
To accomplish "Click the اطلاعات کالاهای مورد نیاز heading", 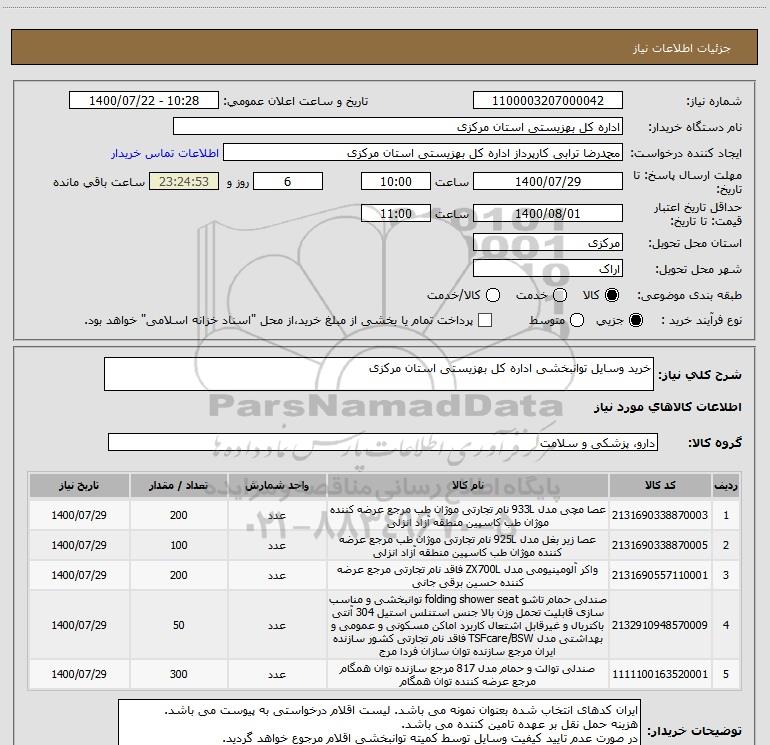I will pos(667,407).
